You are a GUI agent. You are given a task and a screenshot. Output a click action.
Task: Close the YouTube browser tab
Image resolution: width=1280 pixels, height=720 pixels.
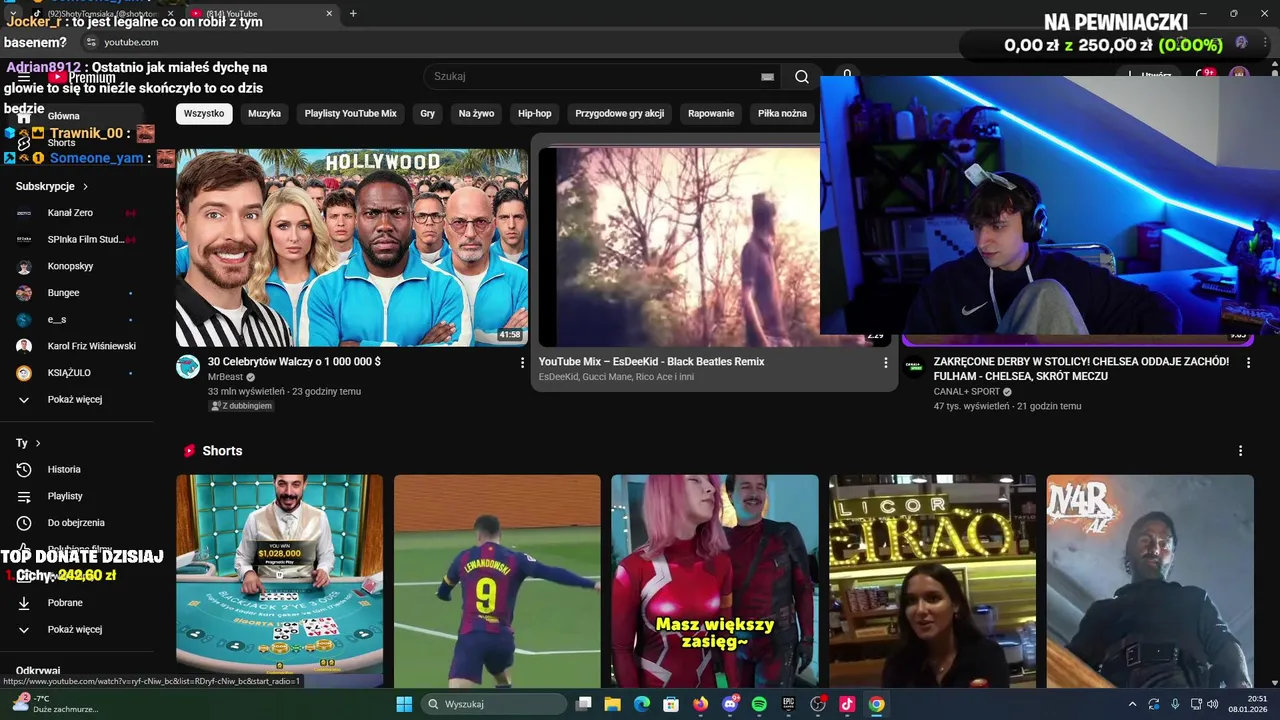pos(329,14)
